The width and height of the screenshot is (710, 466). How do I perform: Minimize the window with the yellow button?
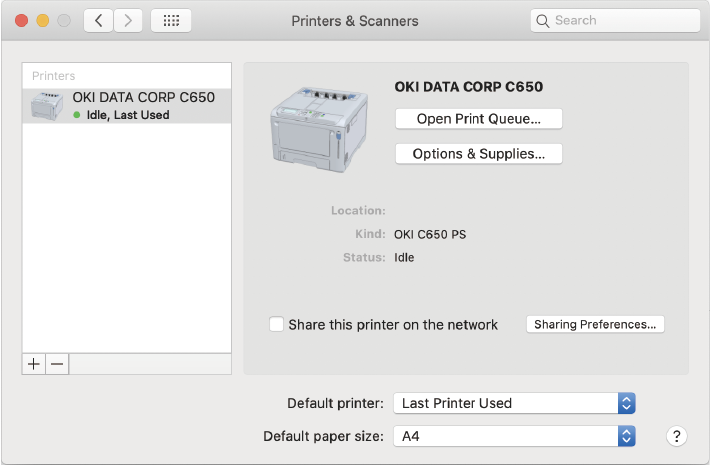42,20
